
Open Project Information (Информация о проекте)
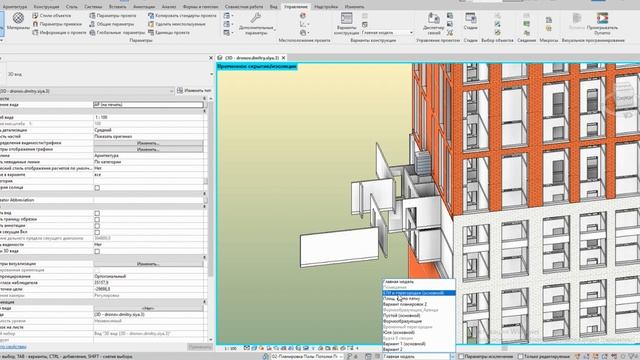coord(59,32)
